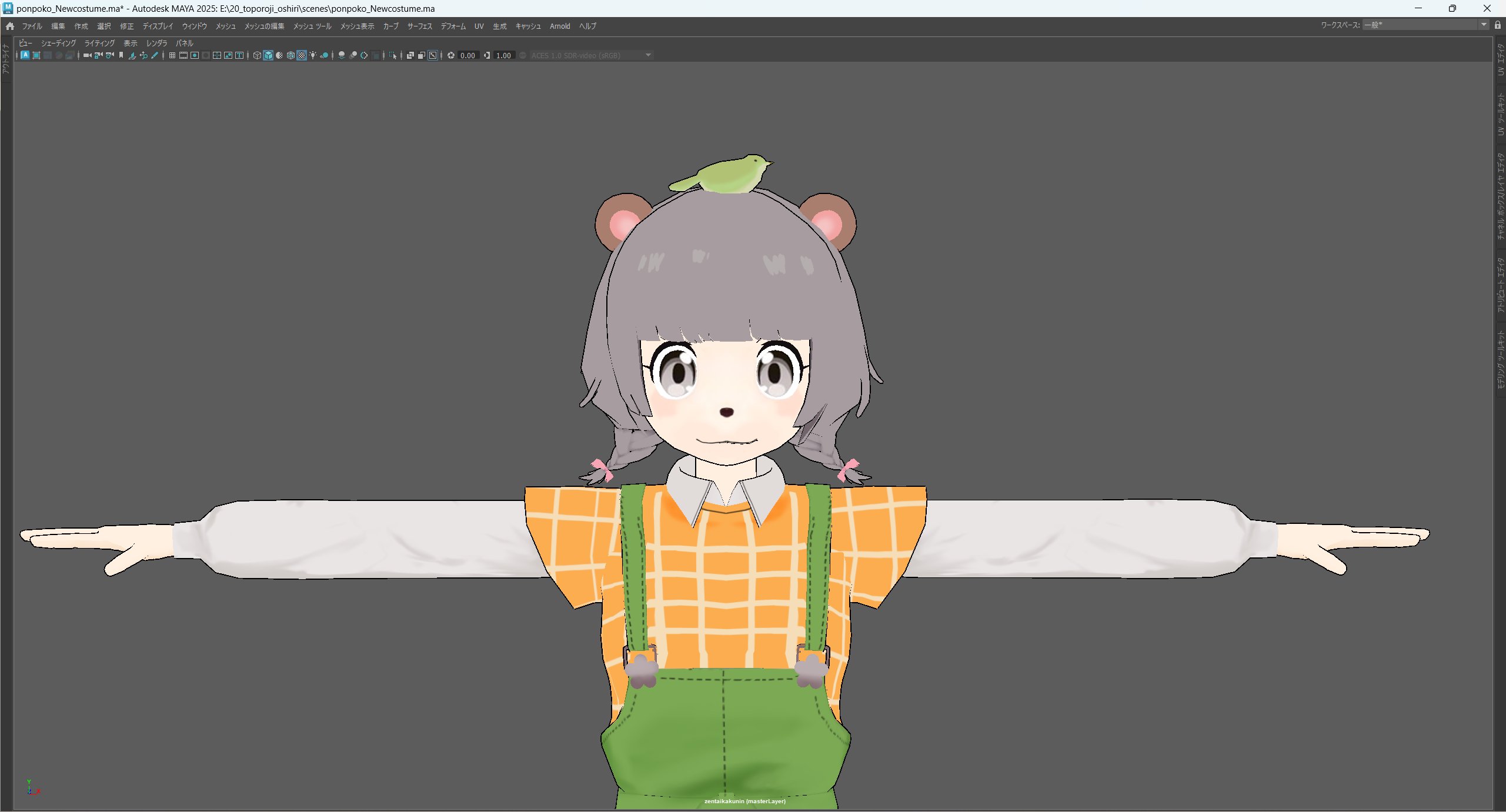Open the メッシュ ツール menu
Image resolution: width=1506 pixels, height=812 pixels.
click(x=312, y=26)
